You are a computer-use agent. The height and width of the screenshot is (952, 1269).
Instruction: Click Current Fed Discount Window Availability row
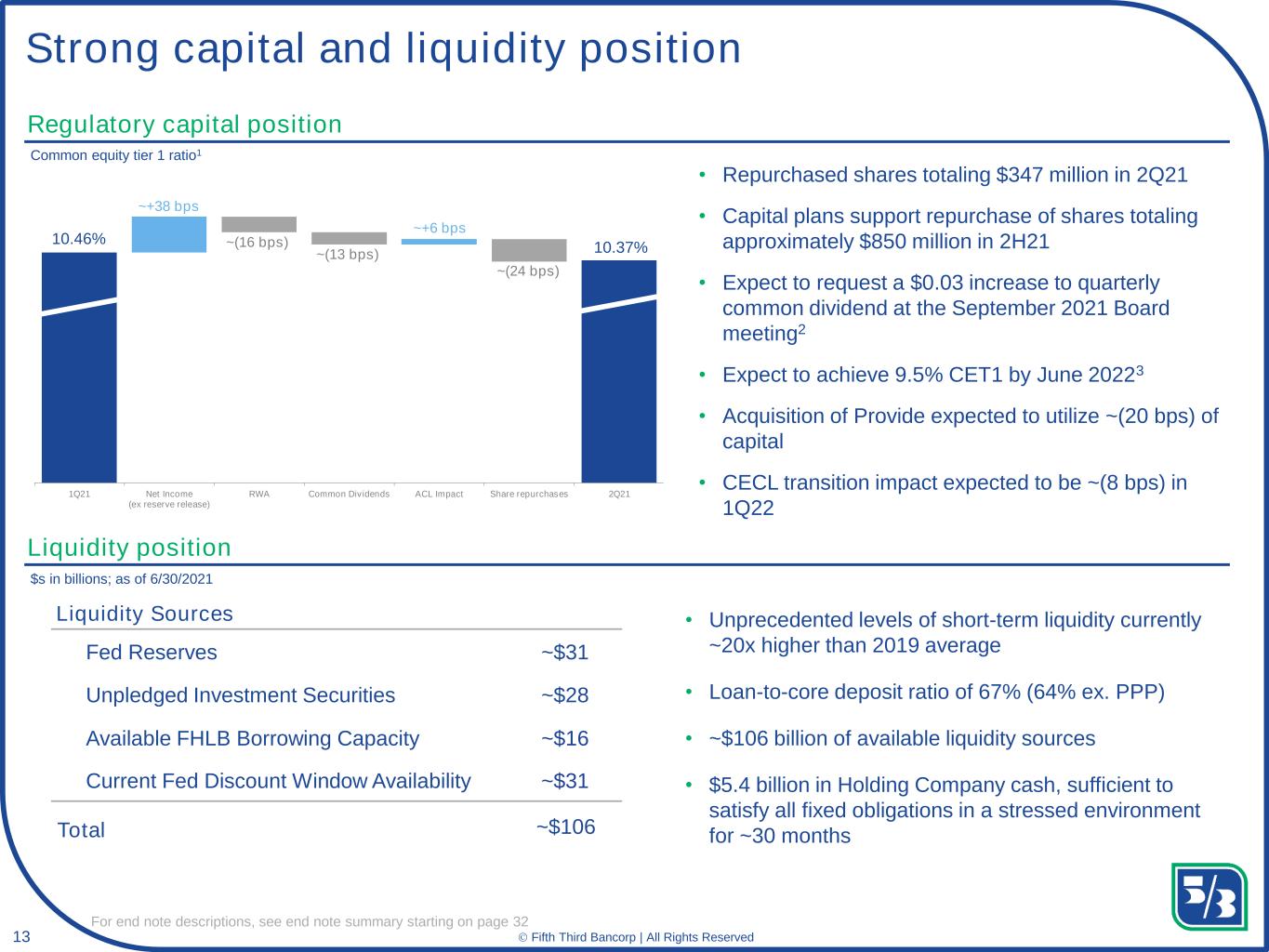pos(337,781)
